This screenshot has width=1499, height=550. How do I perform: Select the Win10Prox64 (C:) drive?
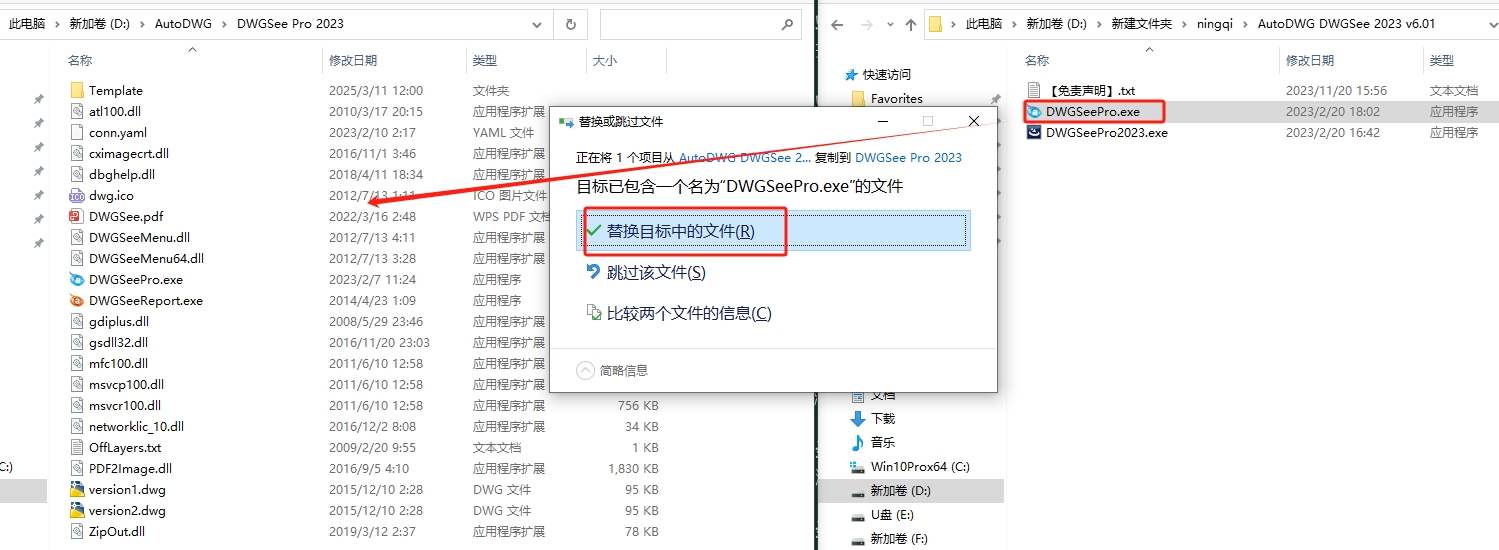[x=910, y=466]
